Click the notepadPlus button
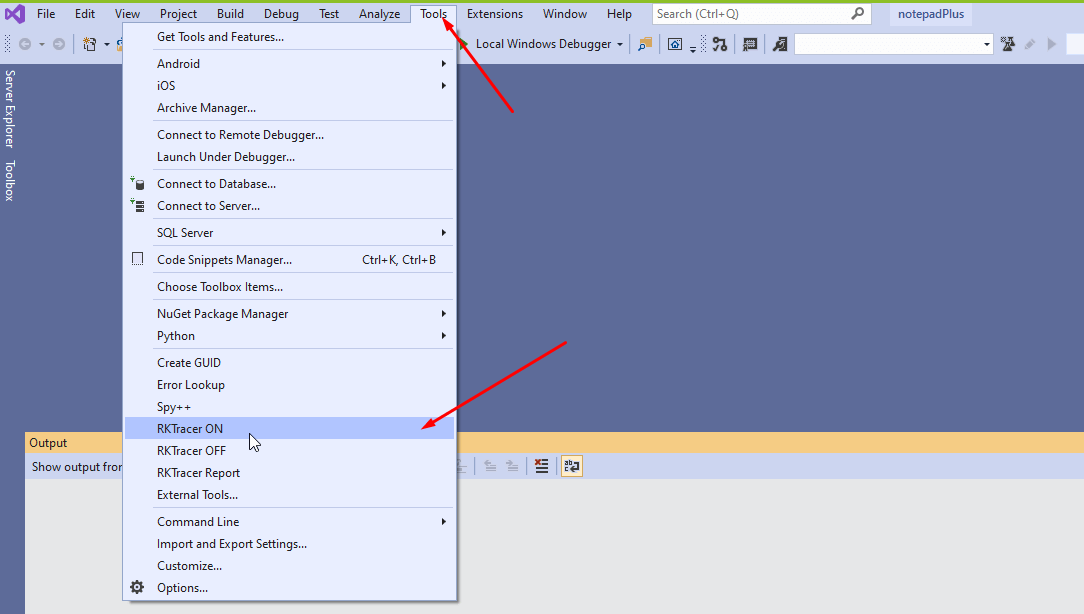The width and height of the screenshot is (1084, 614). 931,13
